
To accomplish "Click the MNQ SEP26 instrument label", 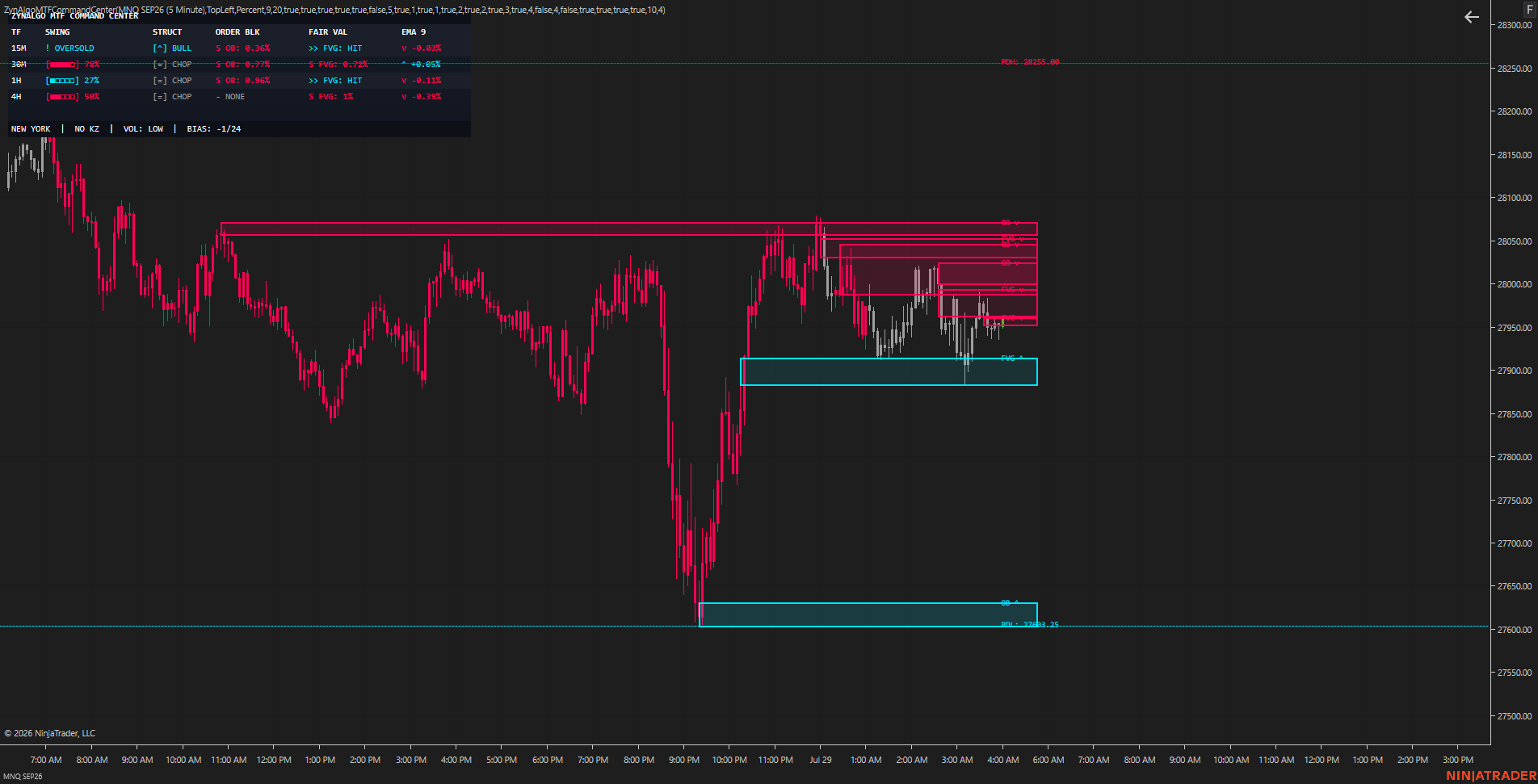I will [23, 777].
